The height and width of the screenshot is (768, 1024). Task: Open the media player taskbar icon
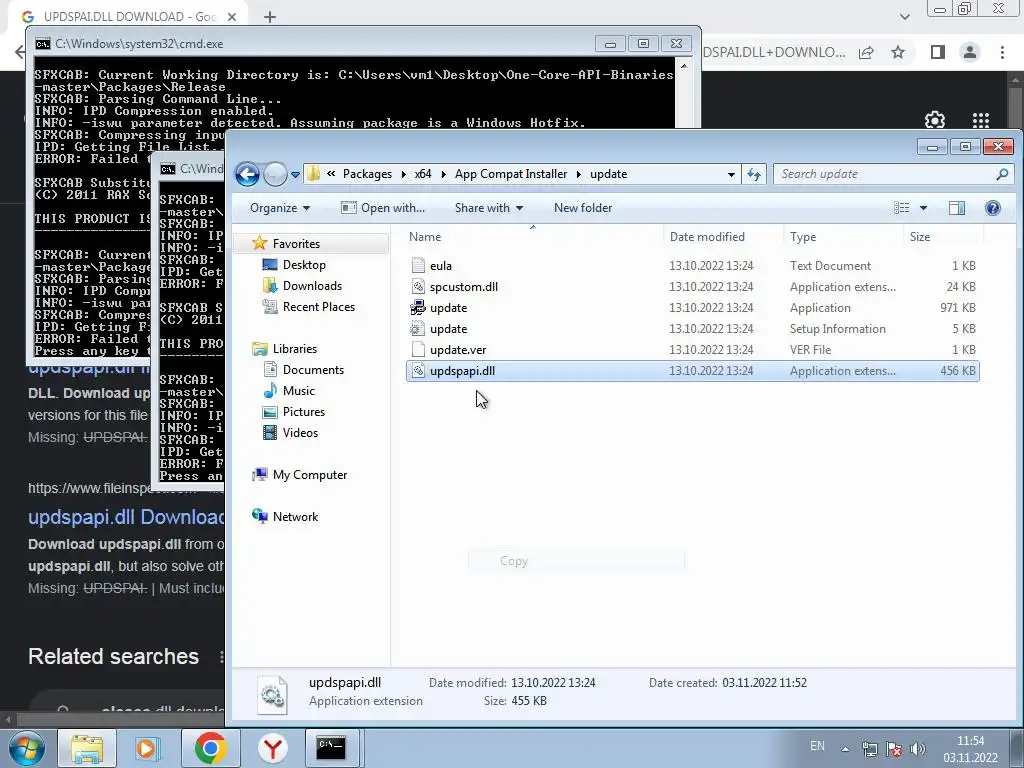coord(147,748)
